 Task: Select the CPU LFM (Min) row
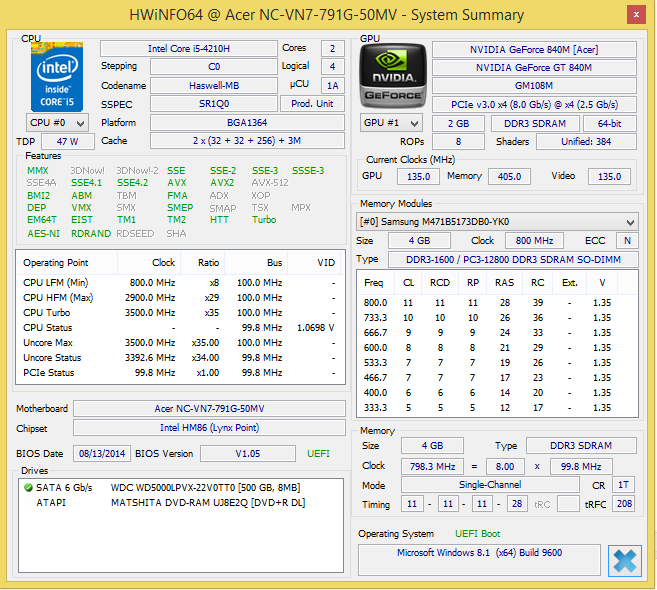[x=180, y=283]
